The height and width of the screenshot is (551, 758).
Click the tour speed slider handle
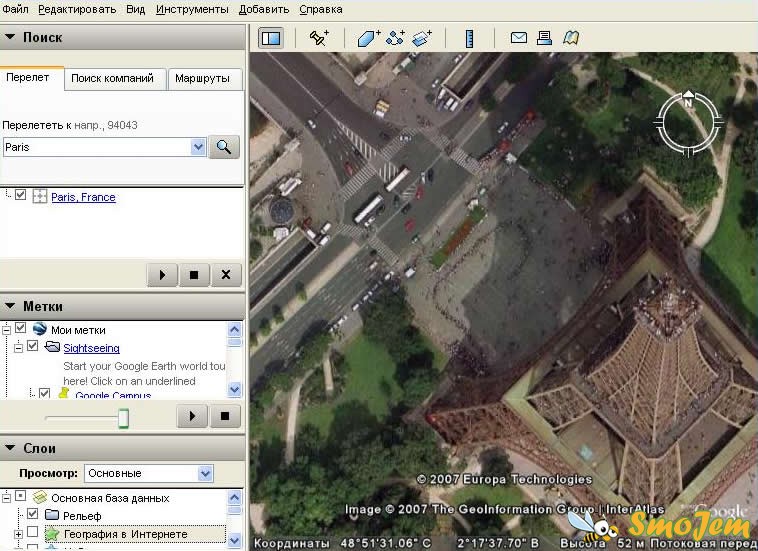coord(124,418)
